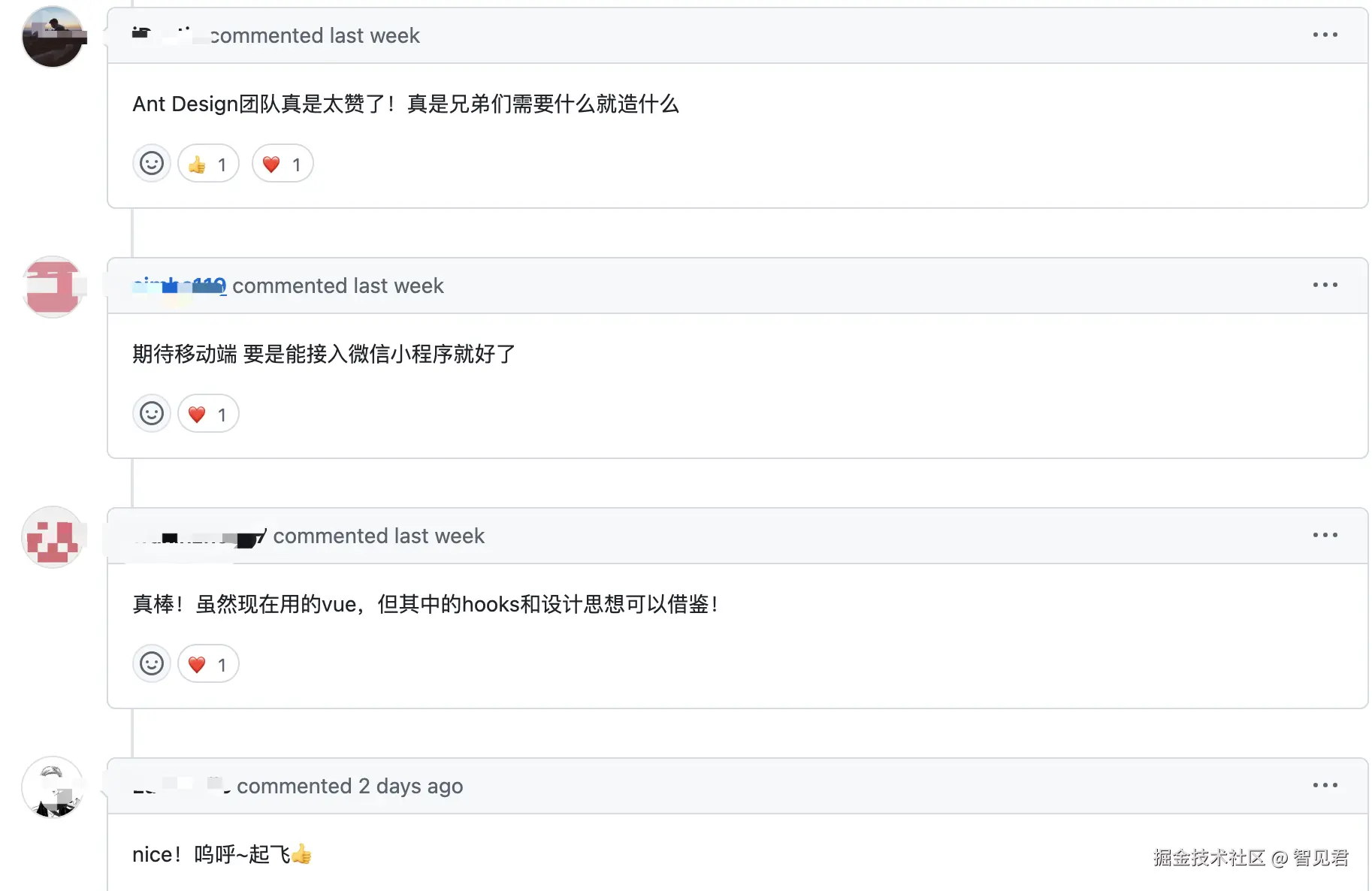Image resolution: width=1372 pixels, height=891 pixels.
Task: Open options menu for the Ant Design comment
Action: [x=1325, y=35]
